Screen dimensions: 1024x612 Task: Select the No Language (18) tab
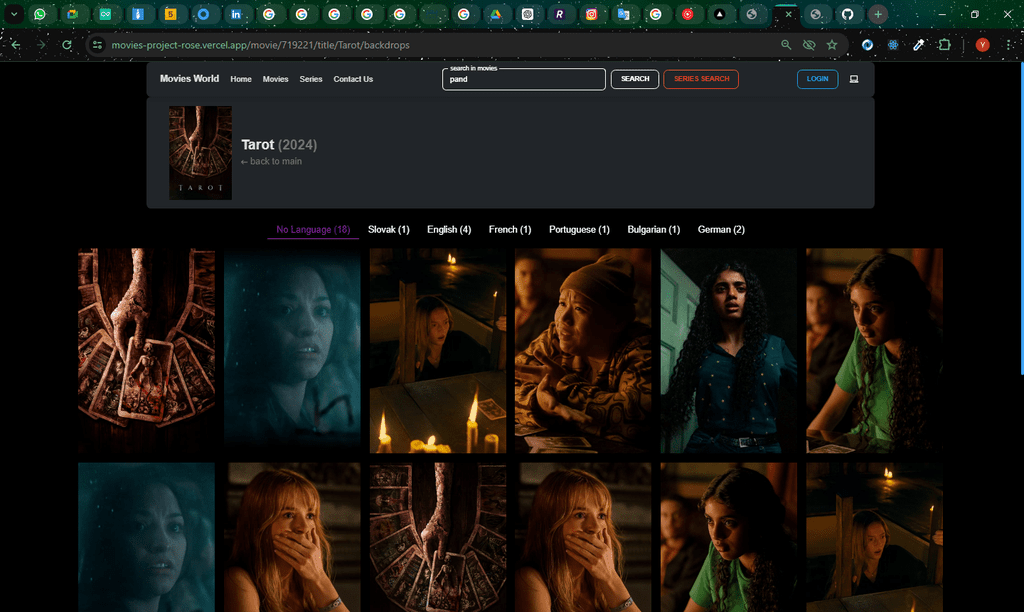coord(313,229)
